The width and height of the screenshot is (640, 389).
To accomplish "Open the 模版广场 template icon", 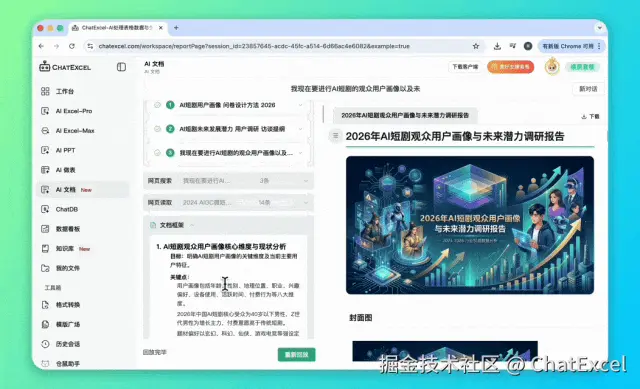I will [45, 324].
